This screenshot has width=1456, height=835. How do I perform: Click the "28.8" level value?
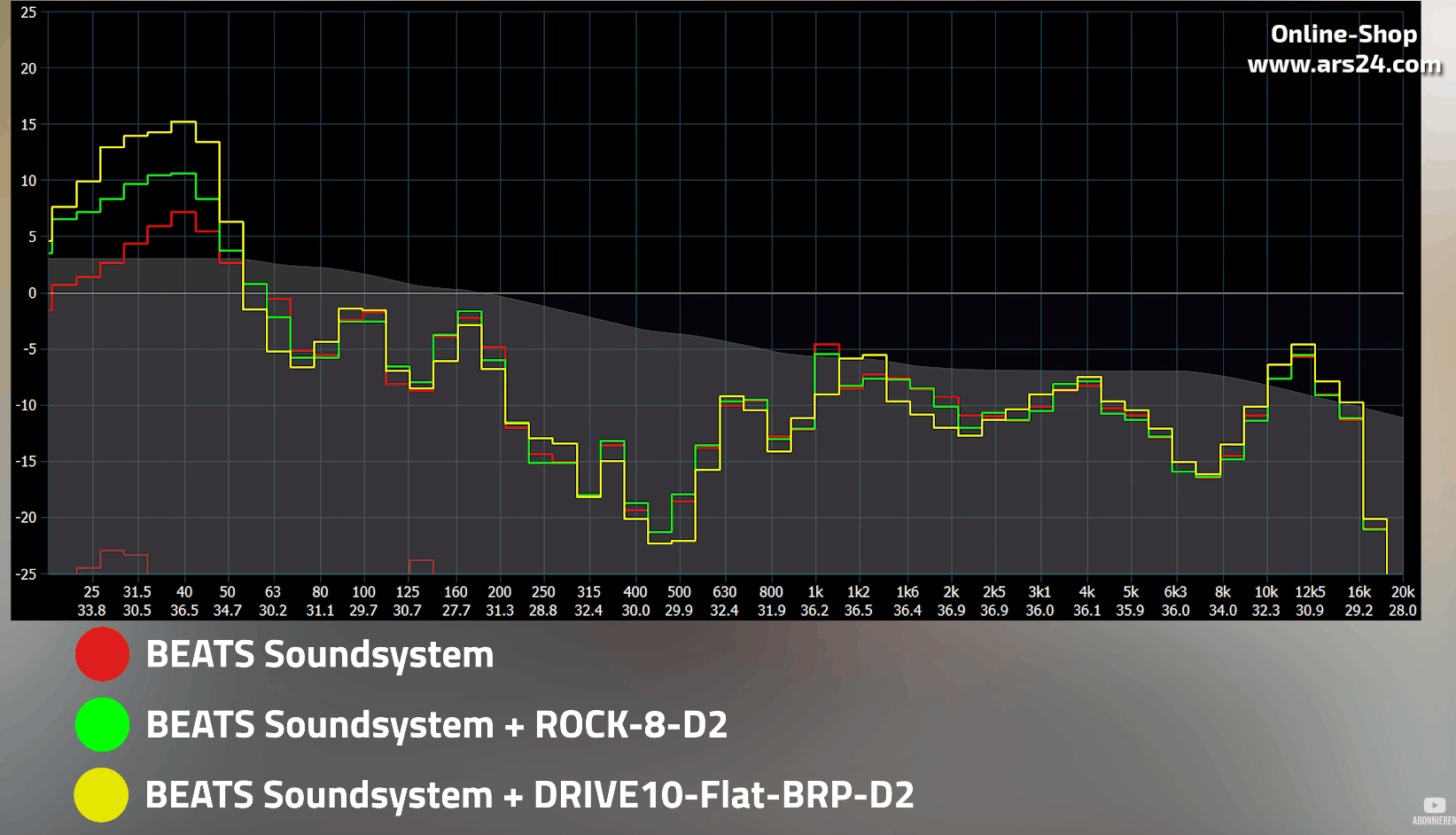(x=543, y=610)
